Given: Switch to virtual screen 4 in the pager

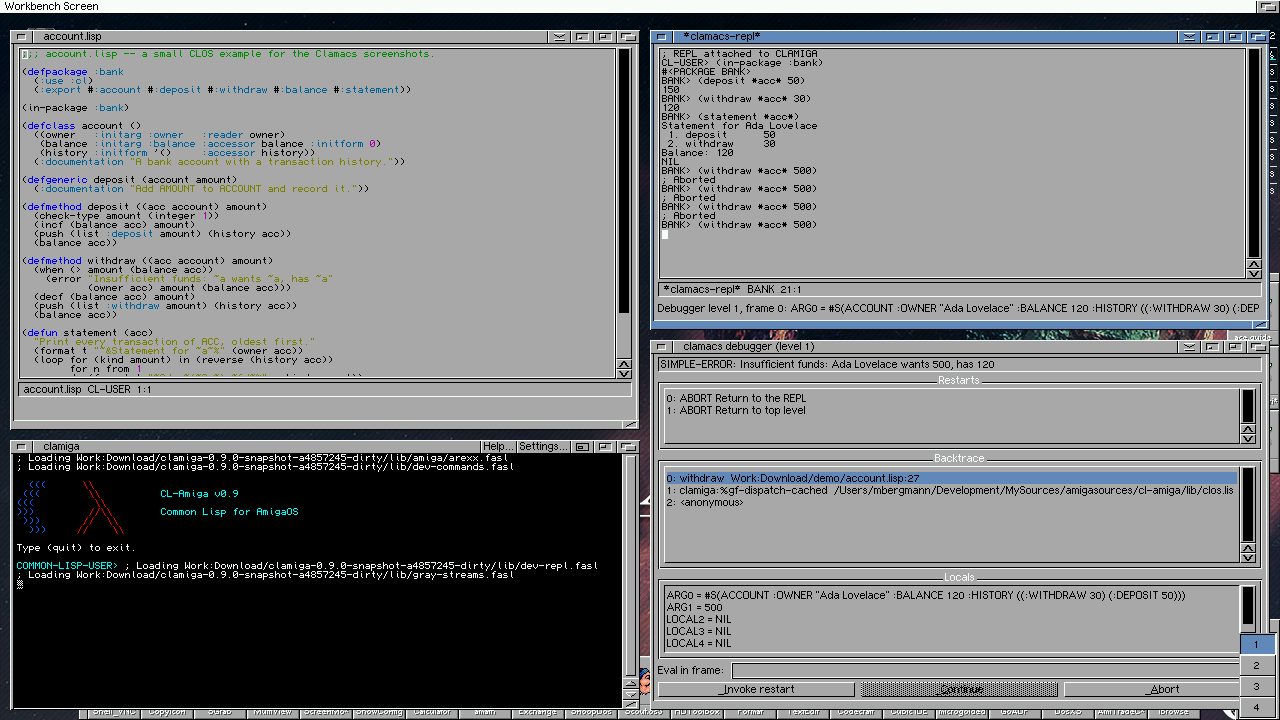Looking at the screenshot, I should click(x=1257, y=707).
